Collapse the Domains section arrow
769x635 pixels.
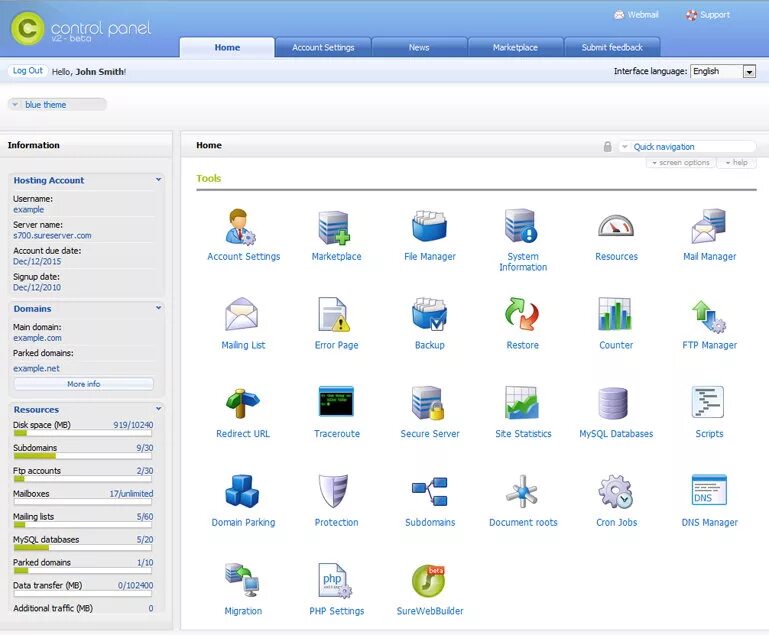click(158, 308)
